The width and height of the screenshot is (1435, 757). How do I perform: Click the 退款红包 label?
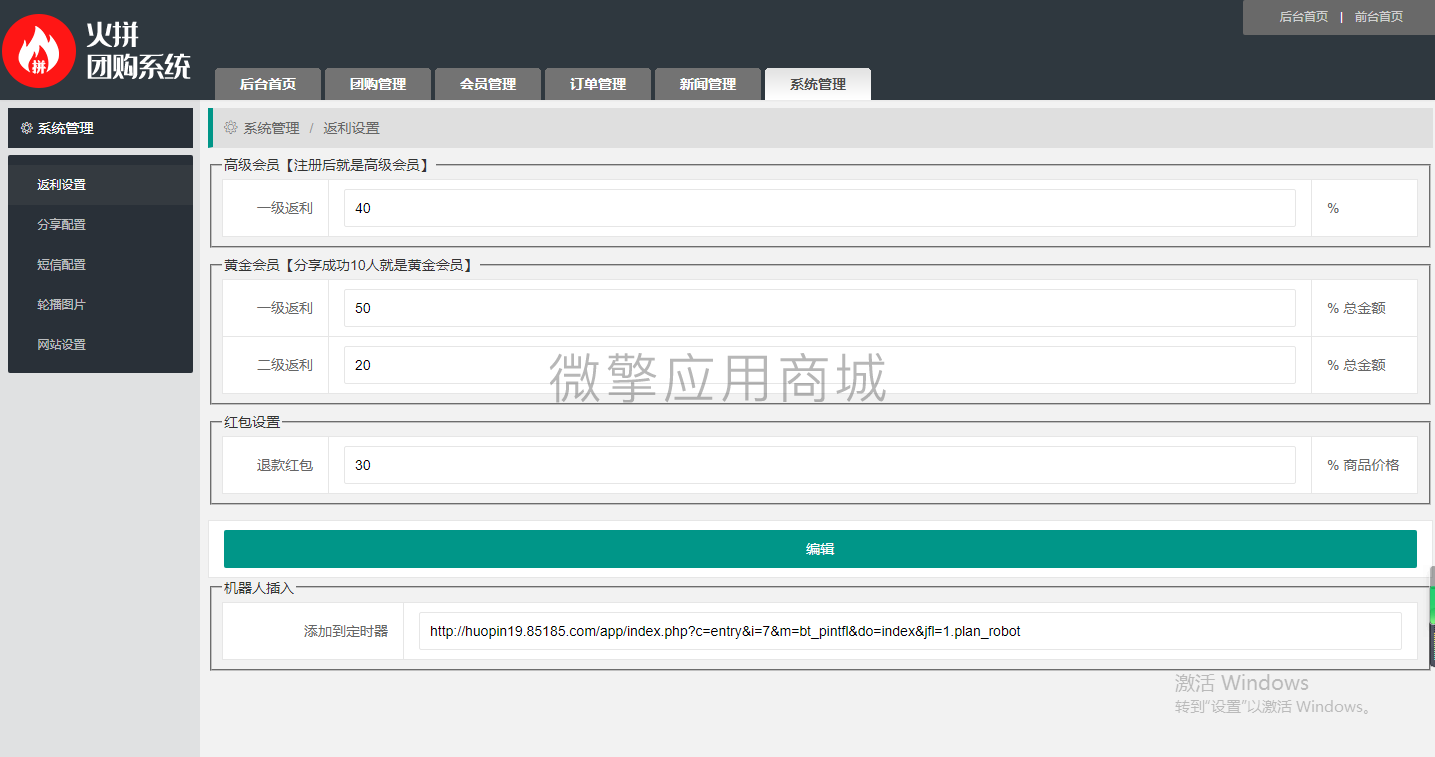pyautogui.click(x=285, y=465)
